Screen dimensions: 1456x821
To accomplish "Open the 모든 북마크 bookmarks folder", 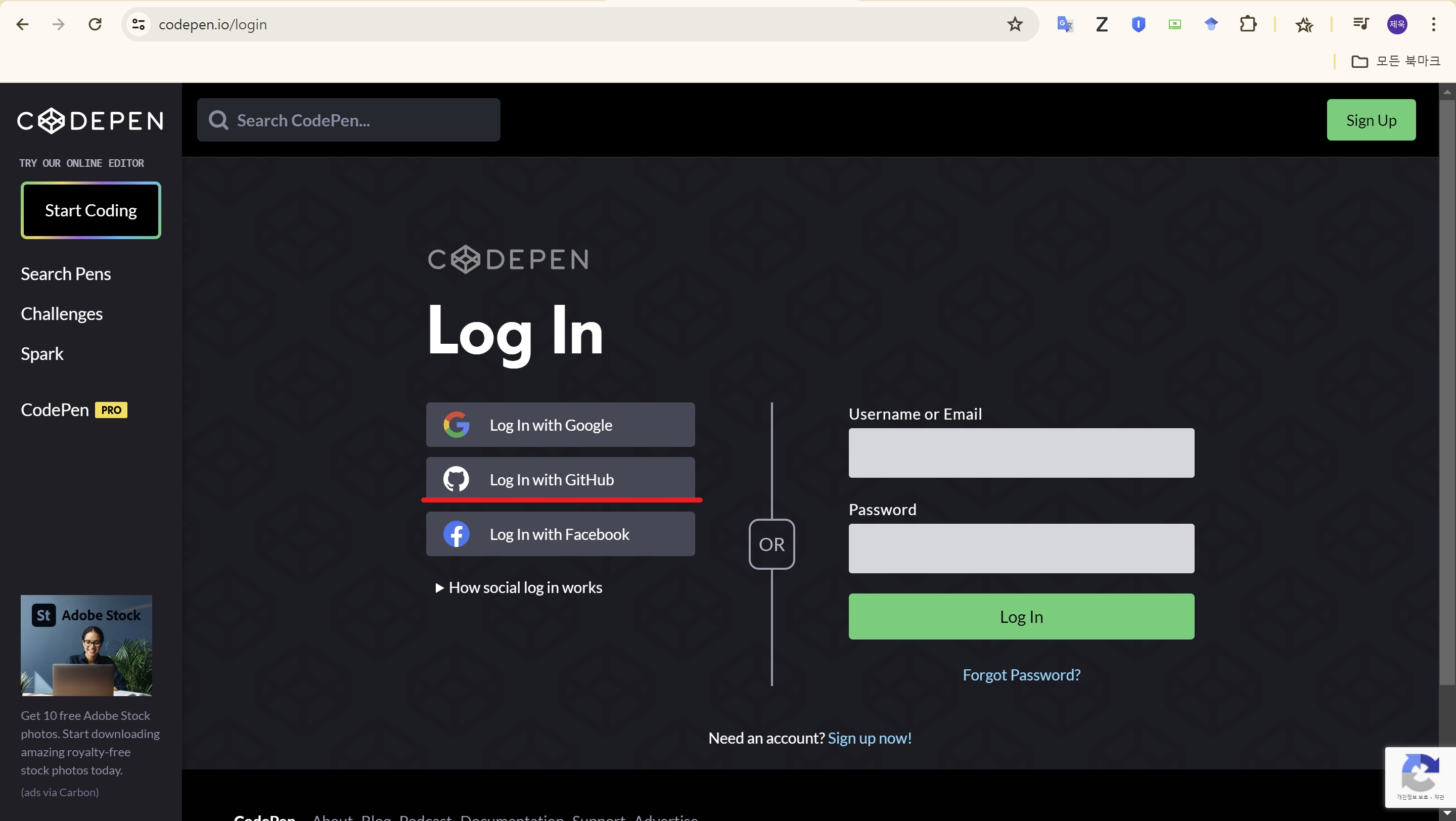I will pyautogui.click(x=1396, y=61).
